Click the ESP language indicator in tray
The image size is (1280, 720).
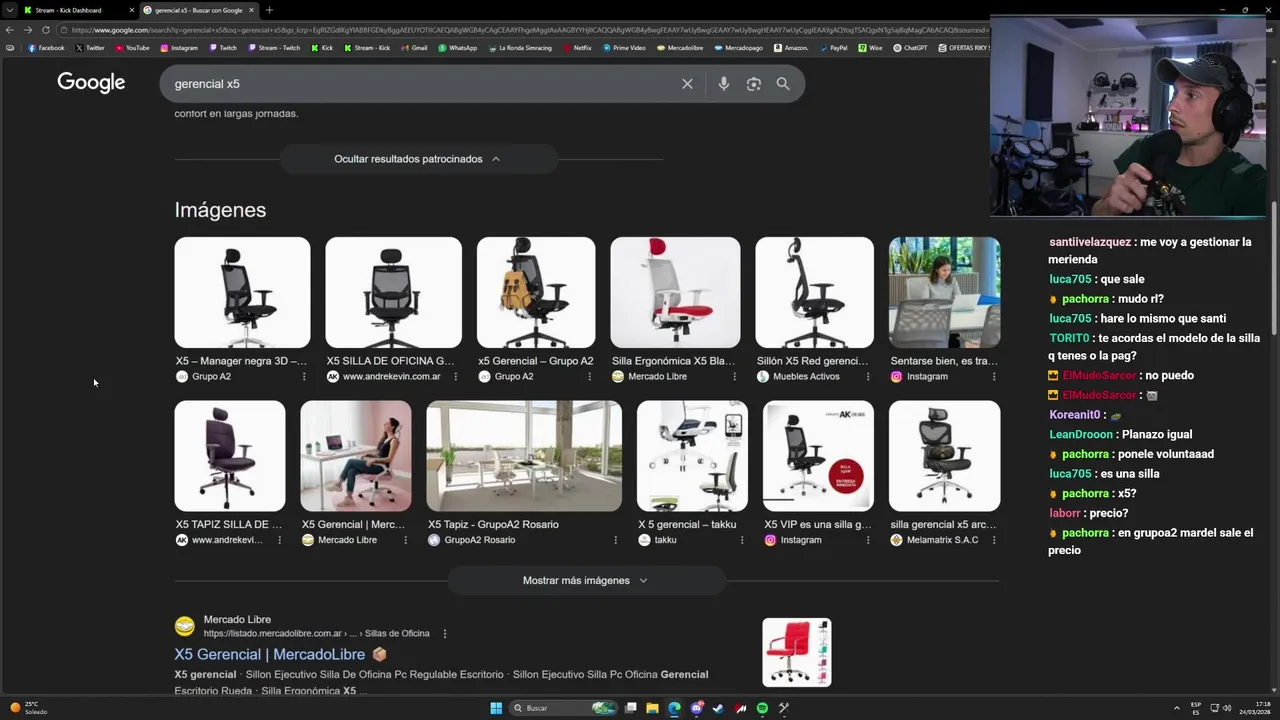pyautogui.click(x=1196, y=708)
